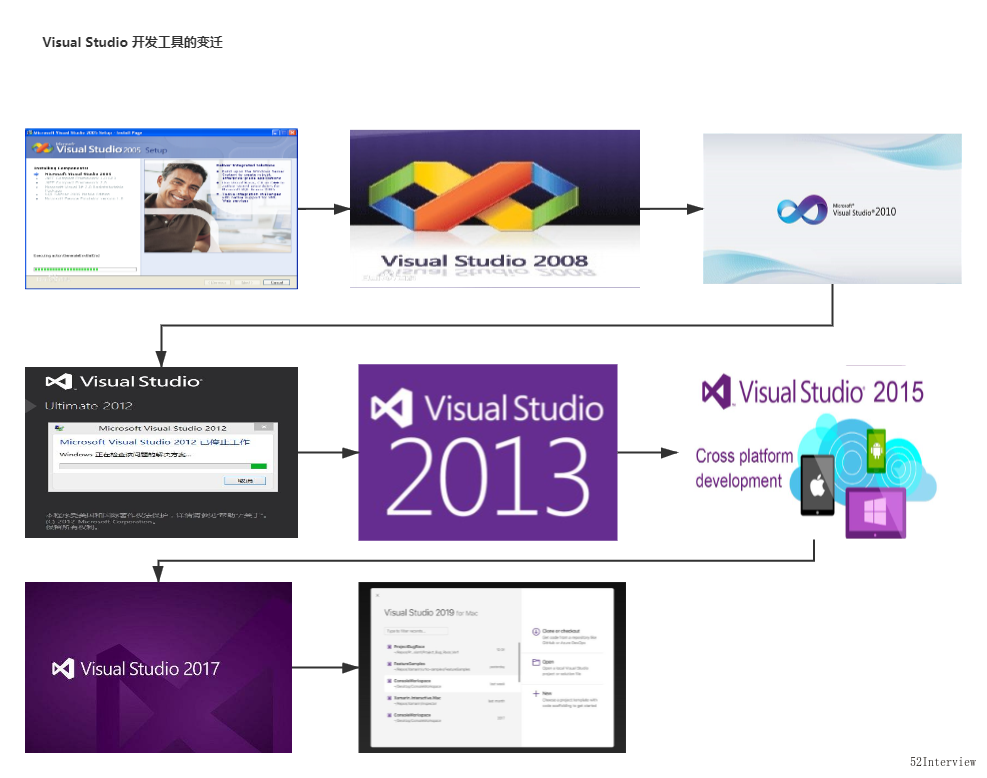
Task: Click the page title 'Visual Studio 开发工具的变迁'
Action: click(132, 42)
